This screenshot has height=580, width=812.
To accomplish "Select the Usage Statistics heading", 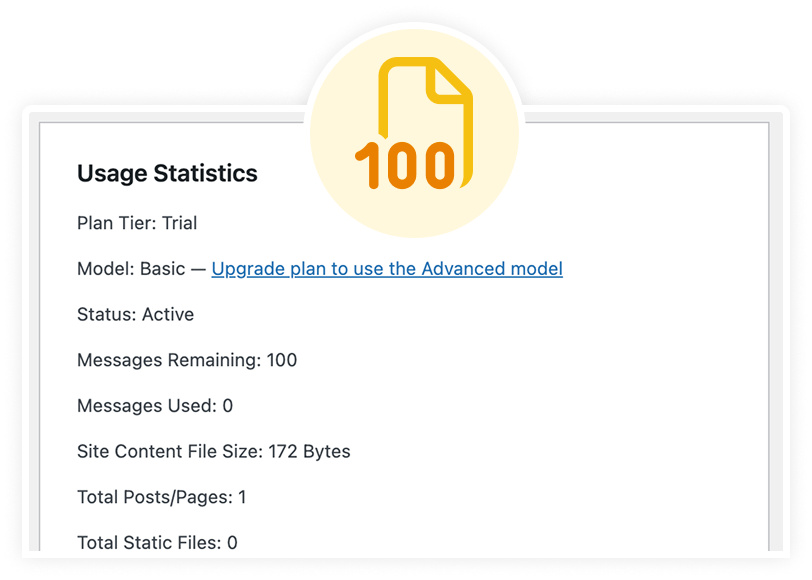I will 167,173.
